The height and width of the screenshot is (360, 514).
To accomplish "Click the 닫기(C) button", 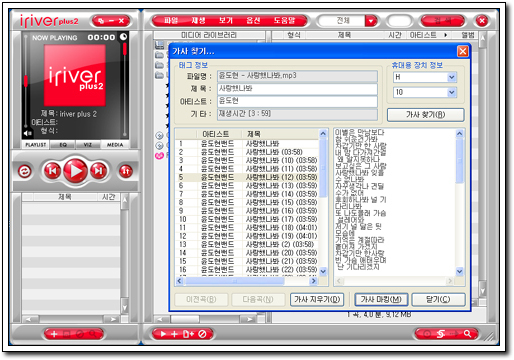I will [438, 299].
